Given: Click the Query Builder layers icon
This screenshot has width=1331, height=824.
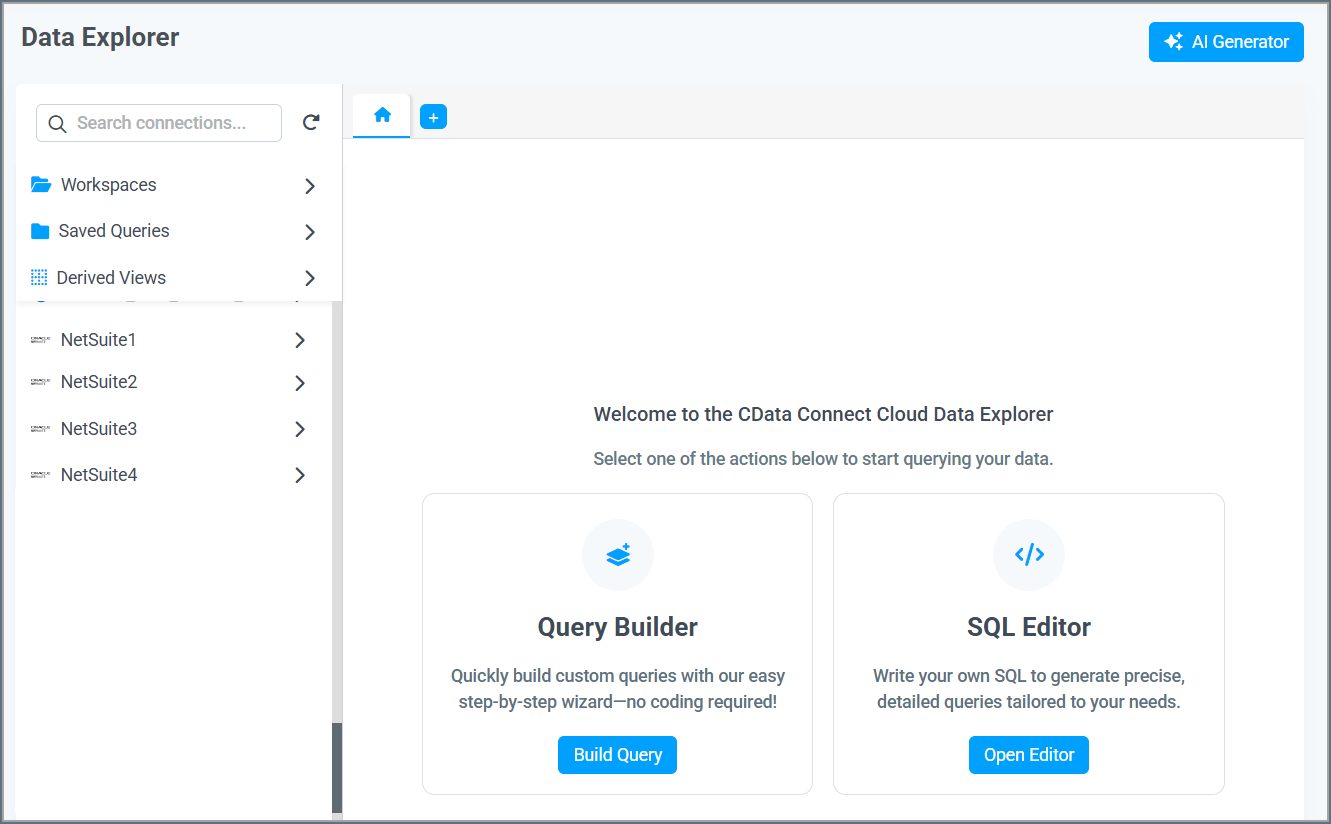Looking at the screenshot, I should click(617, 554).
